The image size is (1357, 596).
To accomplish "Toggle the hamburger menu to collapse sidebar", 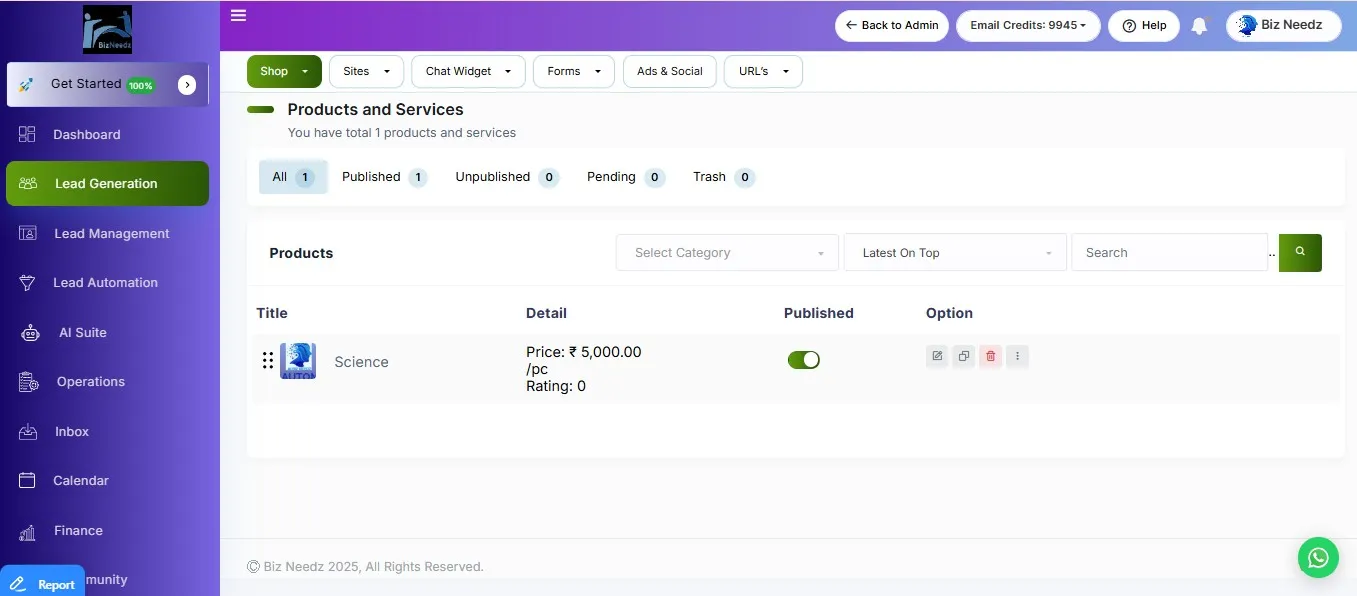I will tap(238, 15).
